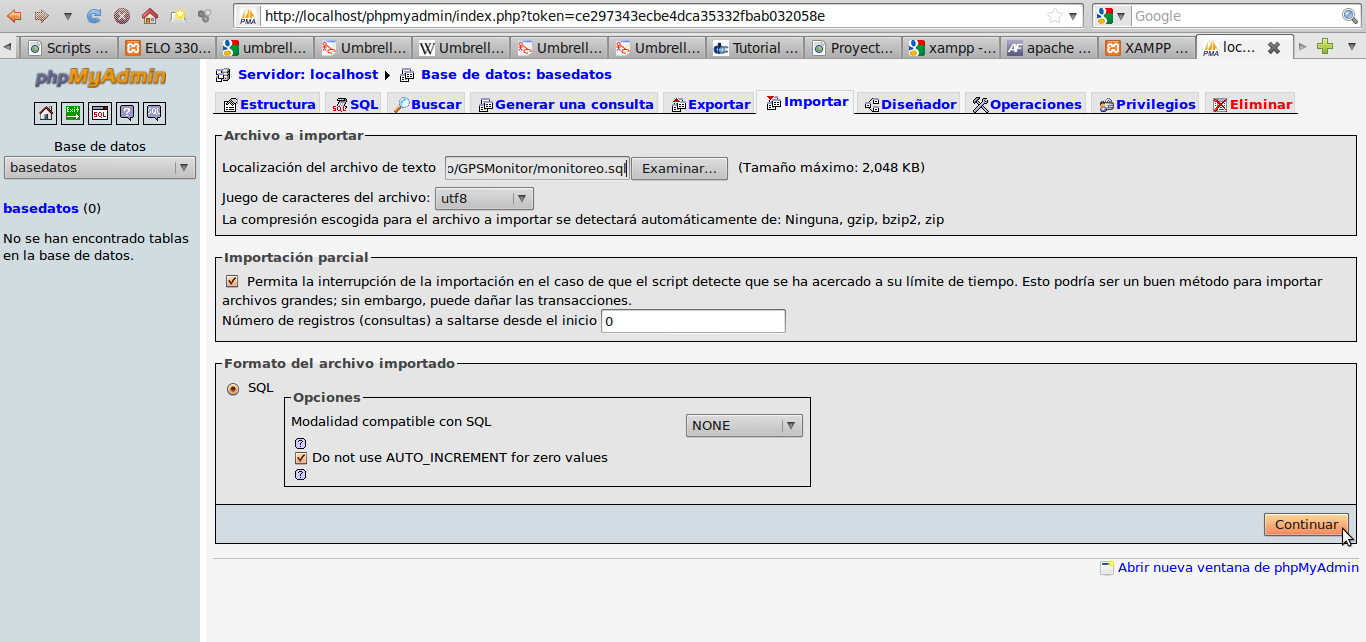Open the address bar URL history dropdown
Viewport: 1366px width, 642px height.
(1074, 16)
